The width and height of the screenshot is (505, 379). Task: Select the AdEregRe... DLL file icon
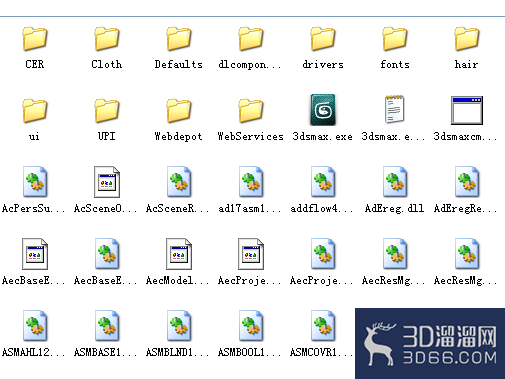[467, 182]
